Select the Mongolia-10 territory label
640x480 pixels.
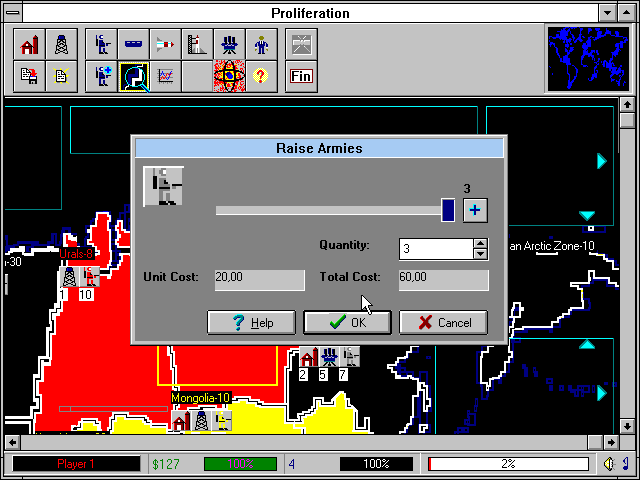tap(201, 398)
